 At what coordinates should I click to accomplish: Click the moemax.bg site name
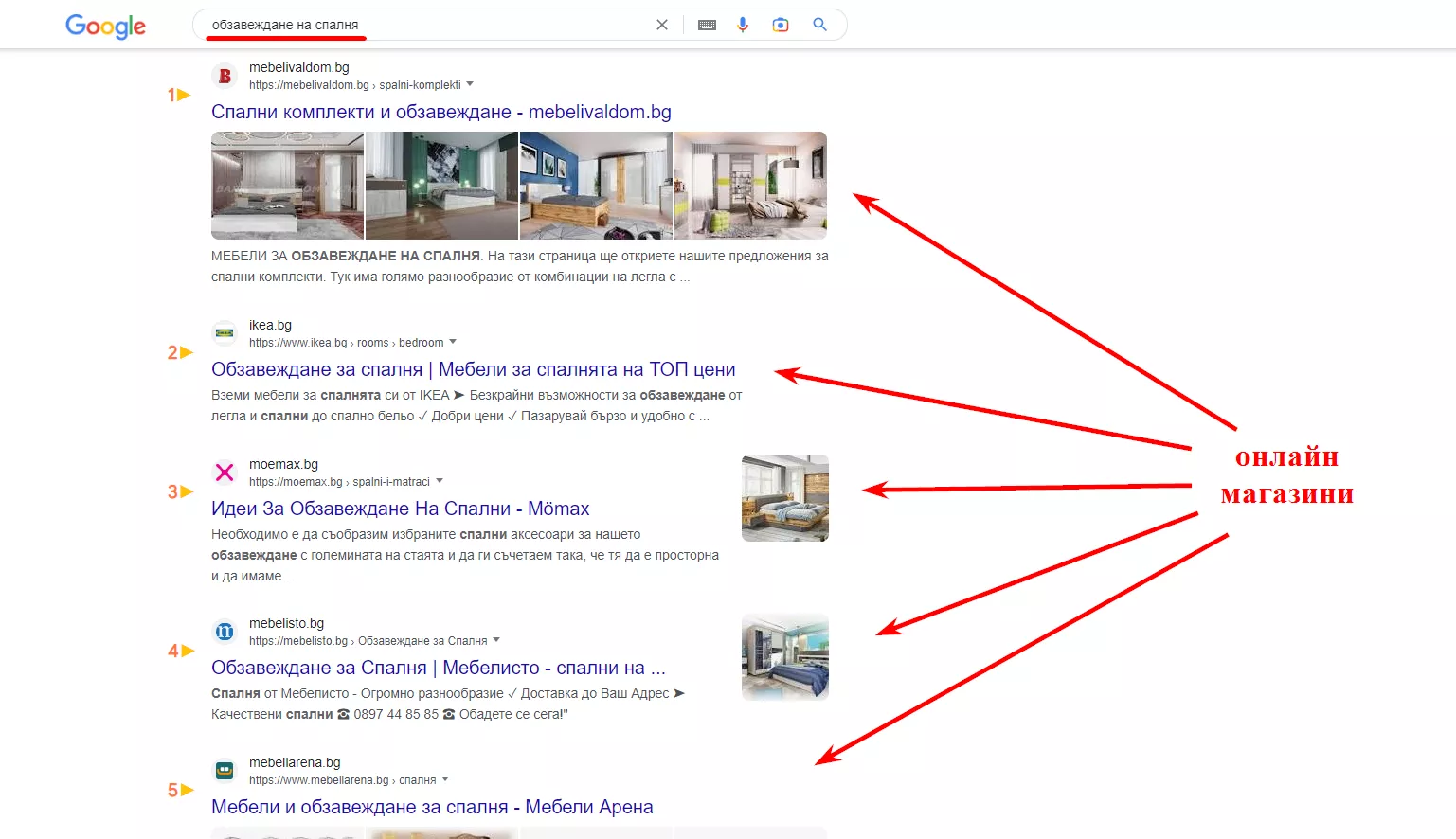click(x=283, y=464)
